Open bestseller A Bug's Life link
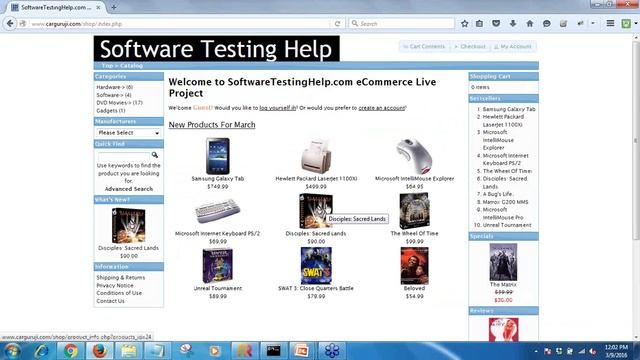Image resolution: width=640 pixels, height=360 pixels. [498, 194]
